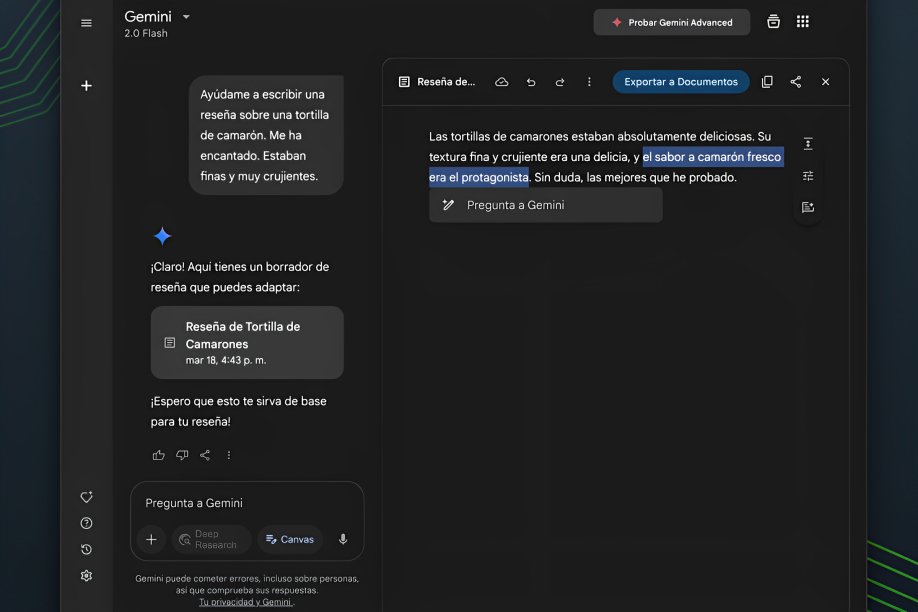The width and height of the screenshot is (918, 612).
Task: Click the suggest edits side icon
Action: point(808,207)
